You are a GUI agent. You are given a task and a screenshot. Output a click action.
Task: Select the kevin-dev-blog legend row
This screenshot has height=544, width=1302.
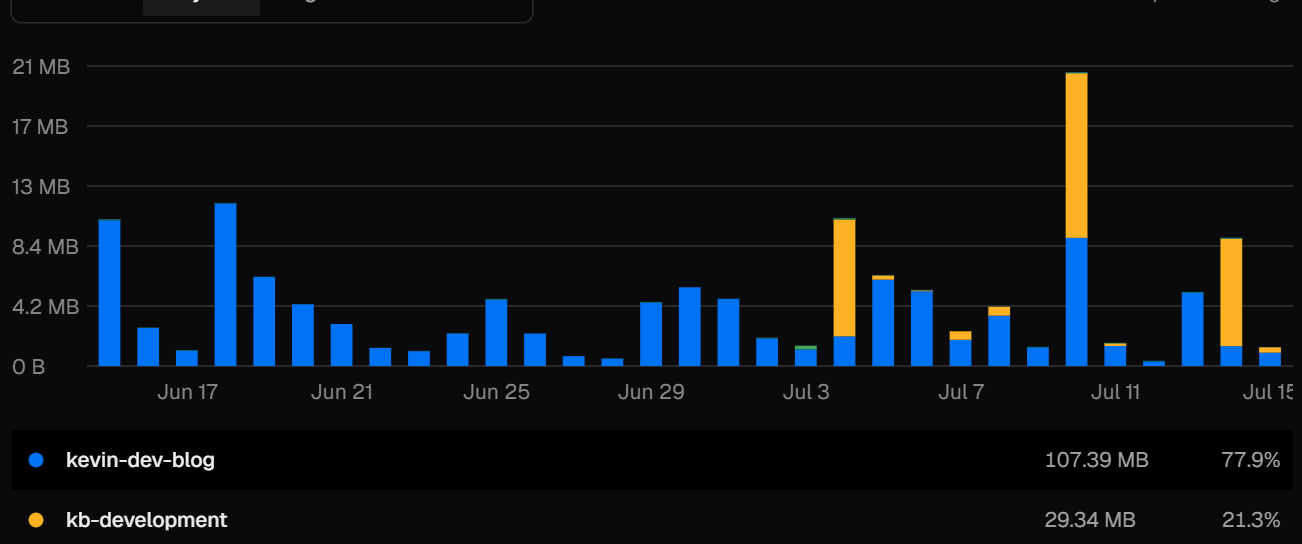click(651, 460)
